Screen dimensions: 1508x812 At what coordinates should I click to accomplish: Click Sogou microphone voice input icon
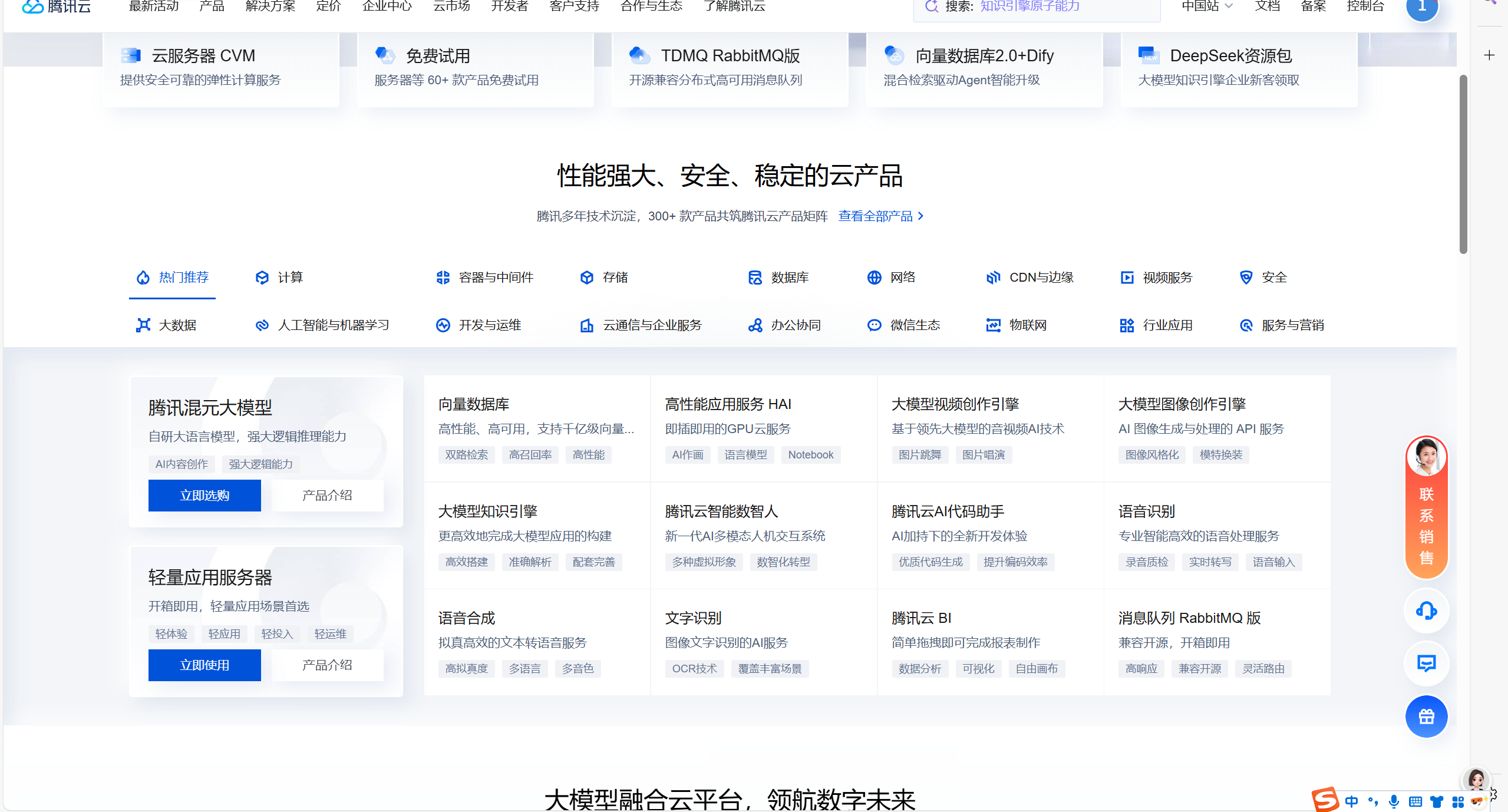tap(1394, 801)
